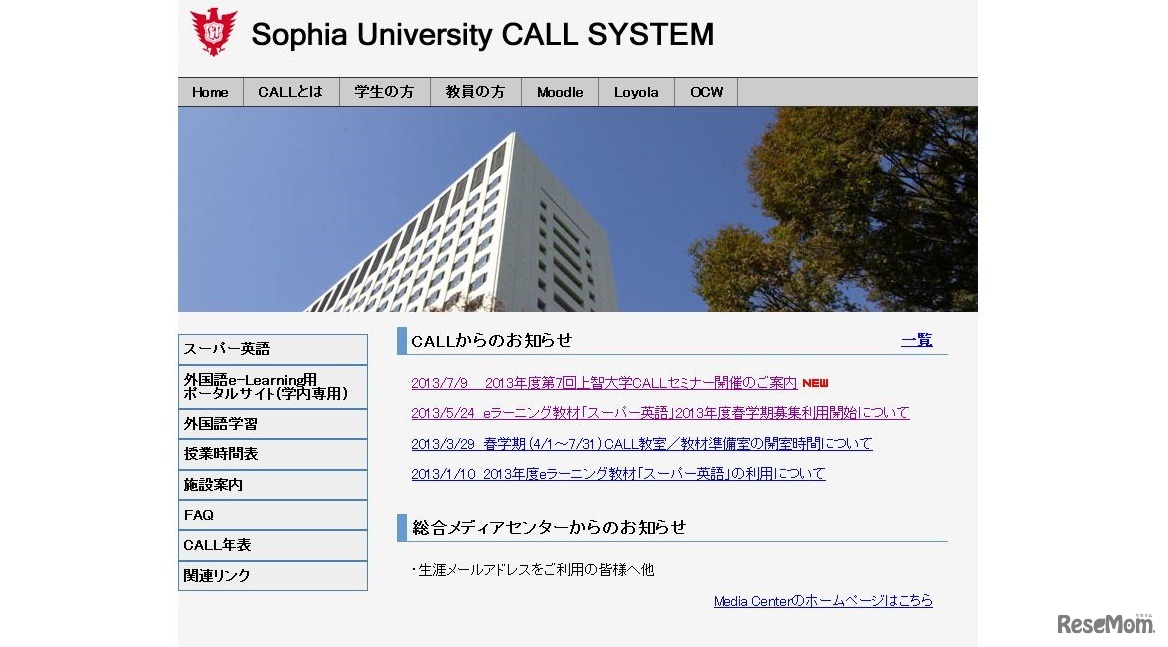
Task: Switch to the CALLとは tab
Action: pos(291,91)
